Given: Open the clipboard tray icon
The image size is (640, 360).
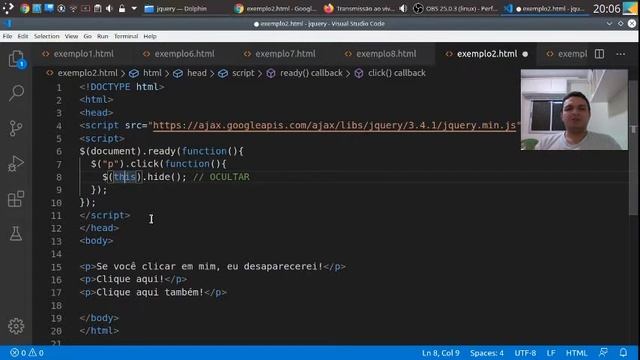Looking at the screenshot, I should point(97,8).
